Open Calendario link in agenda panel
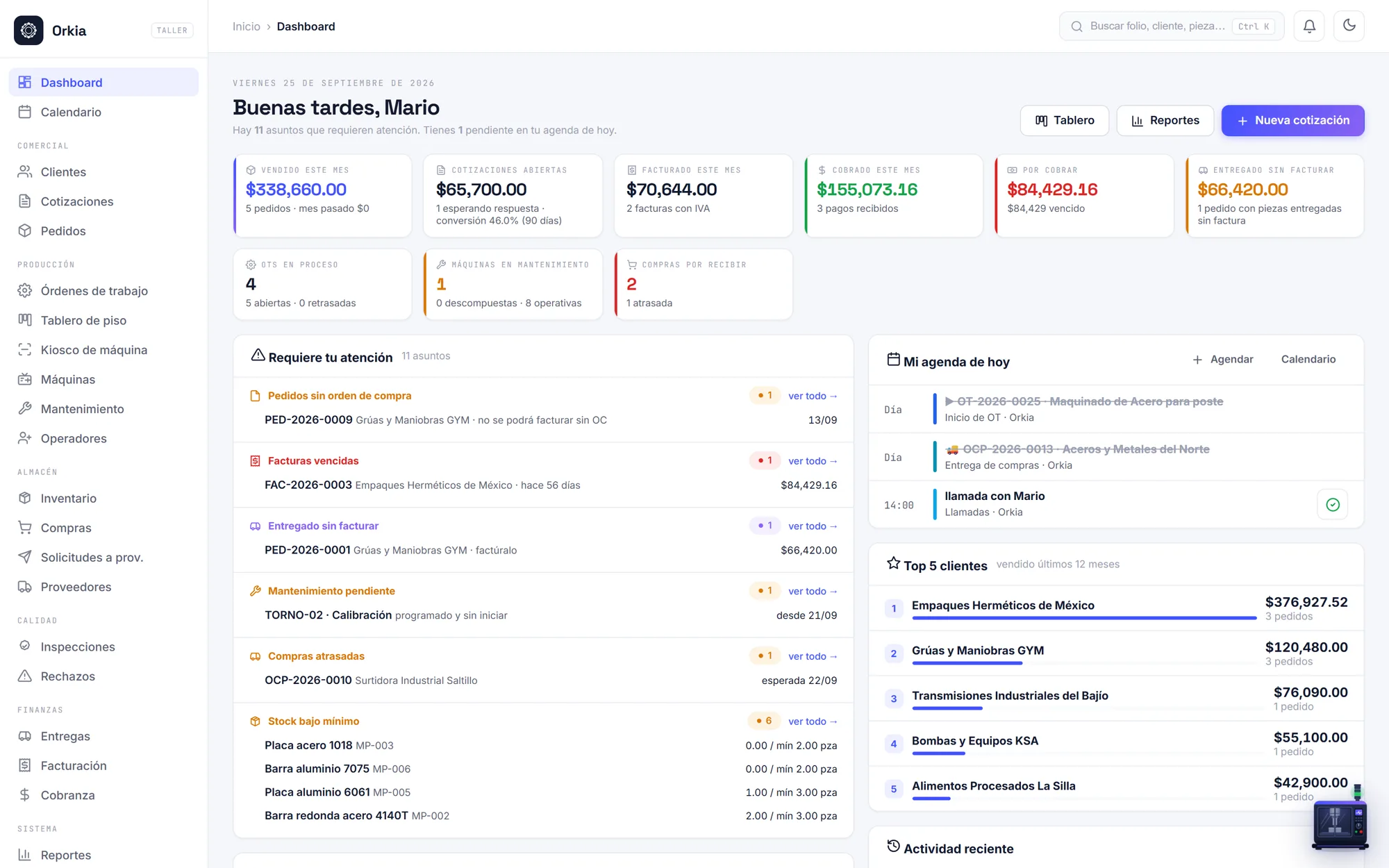 point(1308,359)
